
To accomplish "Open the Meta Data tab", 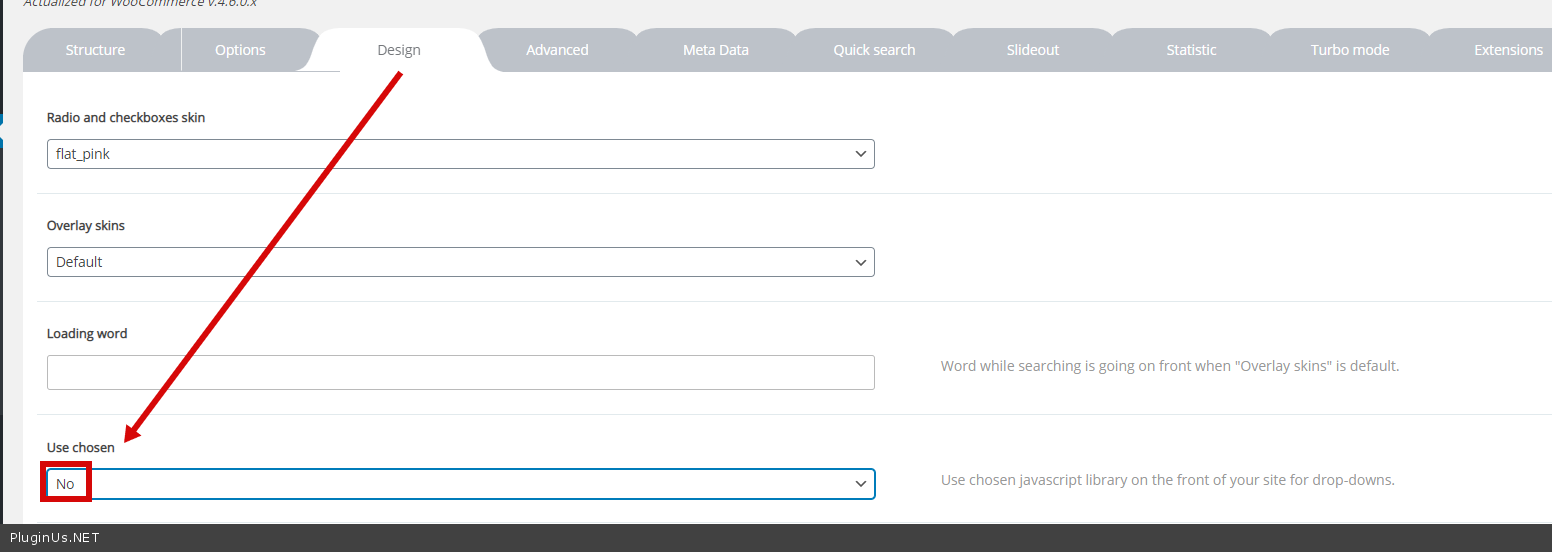I will pyautogui.click(x=715, y=50).
